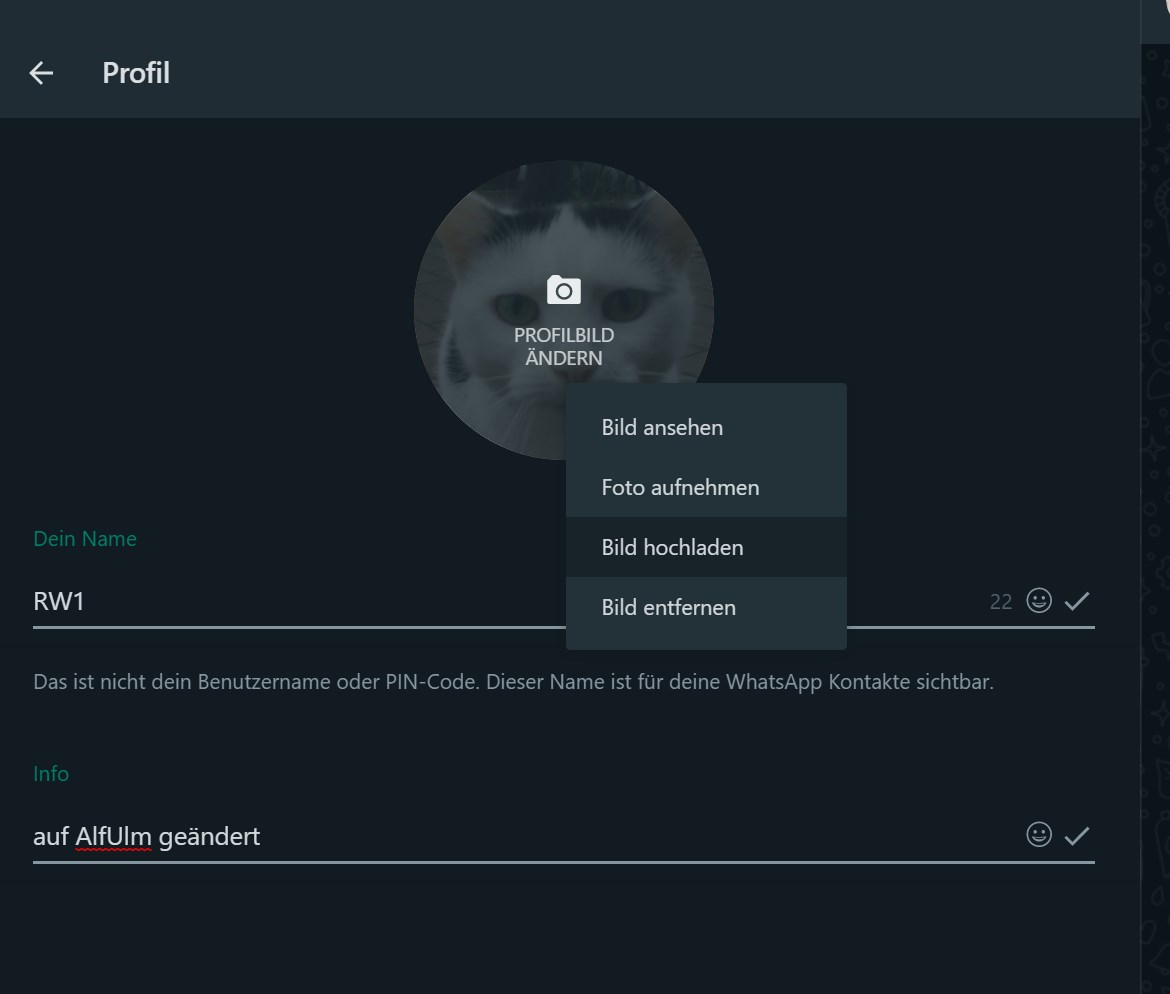Choose Bild entfernen from the menu

pos(706,607)
